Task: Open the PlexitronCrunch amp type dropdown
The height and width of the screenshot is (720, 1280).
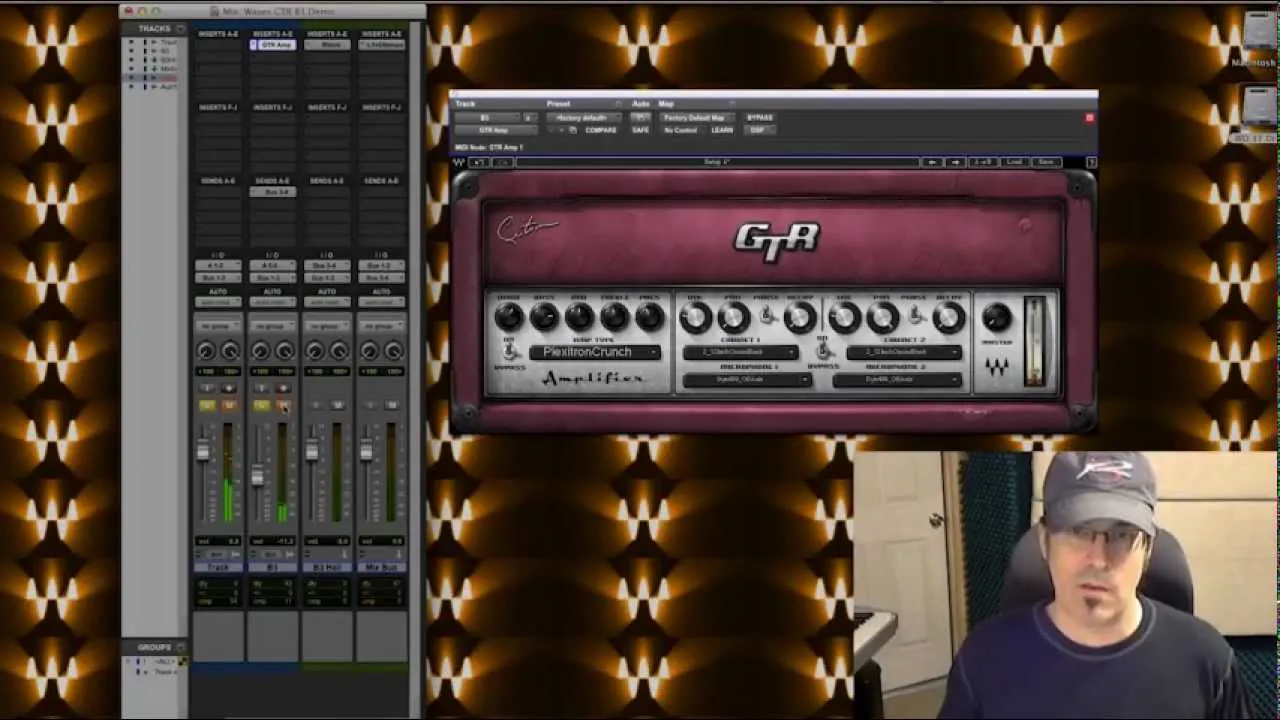Action: click(x=595, y=352)
